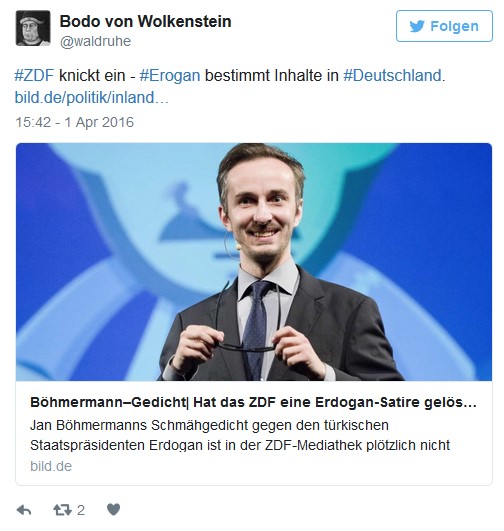The width and height of the screenshot is (504, 531).
Task: Click the bild.de source label in the card
Action: 51,466
